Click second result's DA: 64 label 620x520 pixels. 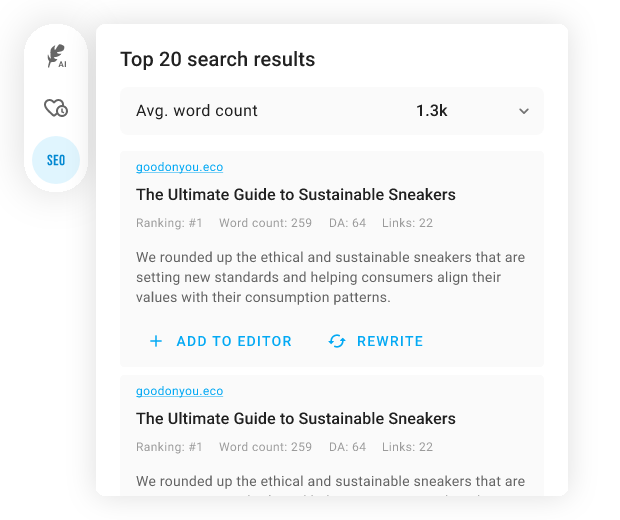click(346, 447)
